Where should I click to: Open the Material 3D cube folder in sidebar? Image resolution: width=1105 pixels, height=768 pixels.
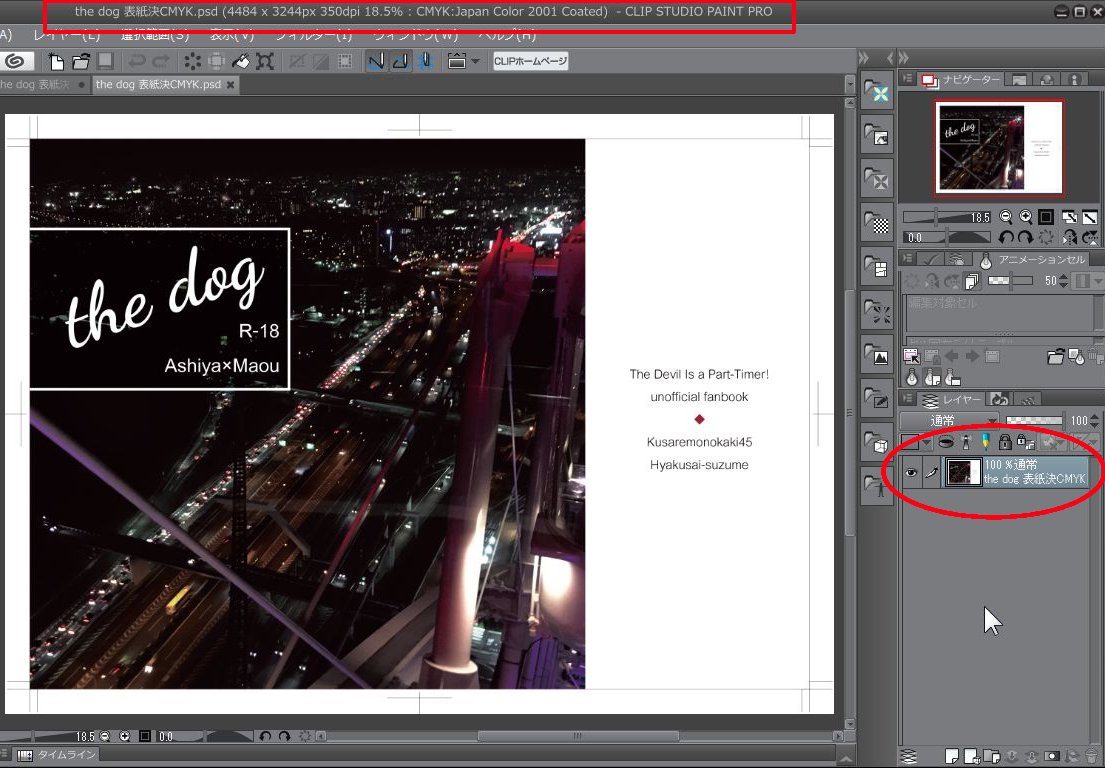(x=878, y=441)
